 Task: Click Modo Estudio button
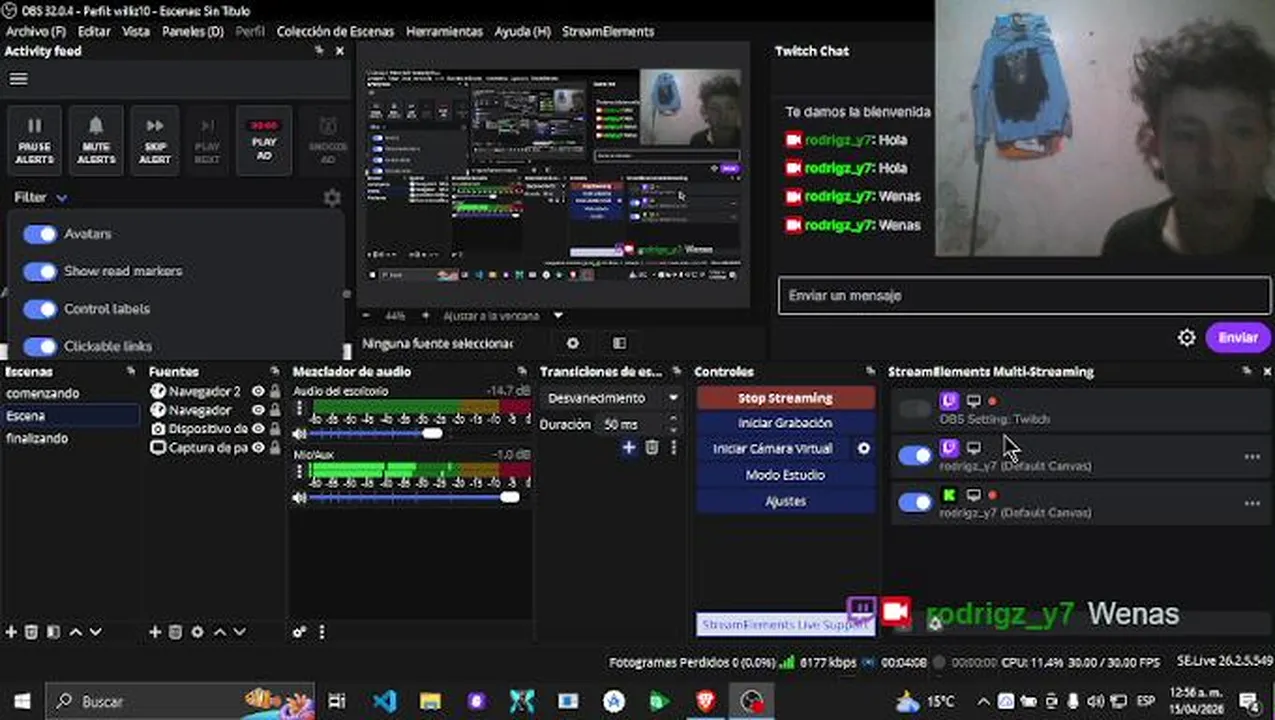point(785,475)
